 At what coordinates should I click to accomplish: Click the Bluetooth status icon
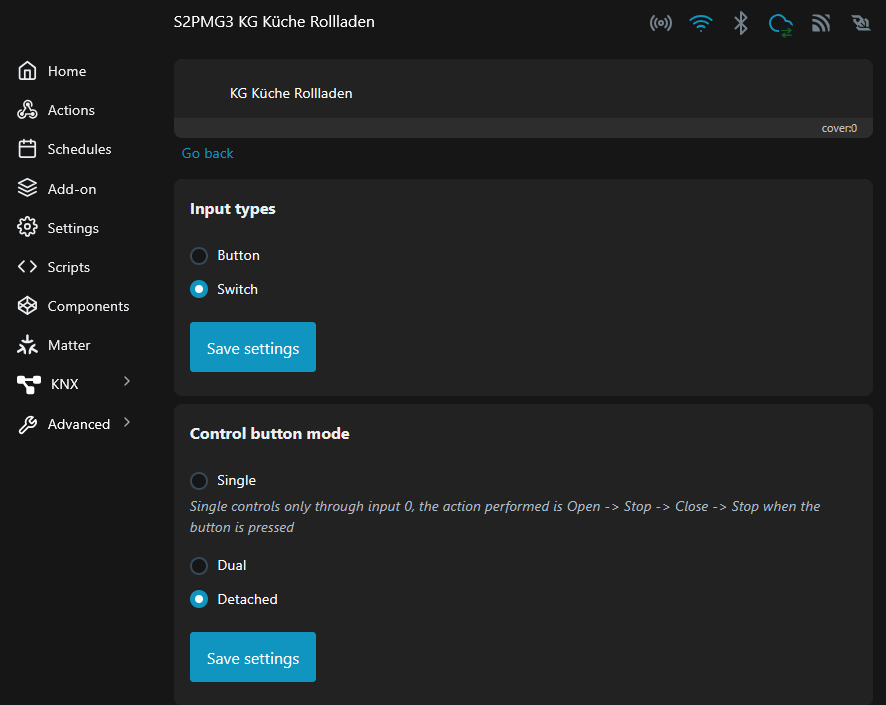741,23
